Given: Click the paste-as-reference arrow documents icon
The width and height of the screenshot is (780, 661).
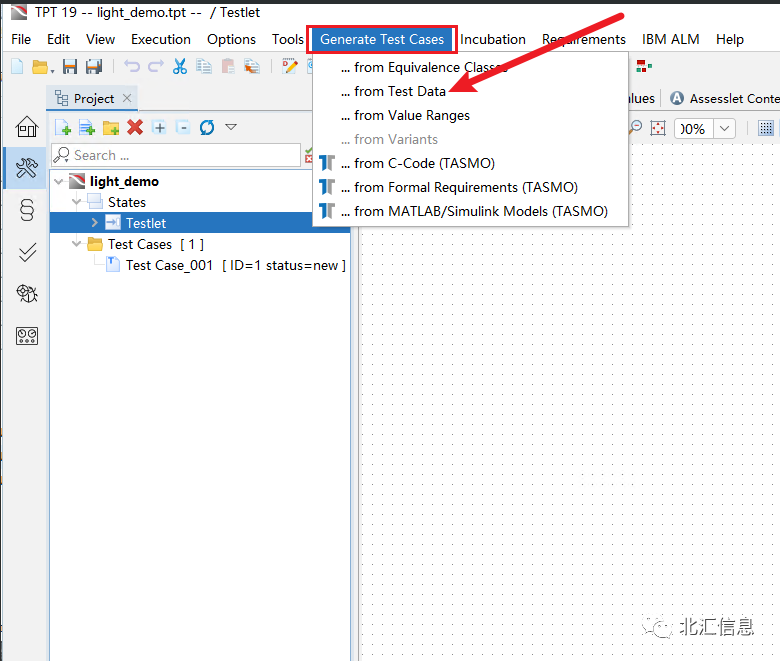Looking at the screenshot, I should point(252,66).
